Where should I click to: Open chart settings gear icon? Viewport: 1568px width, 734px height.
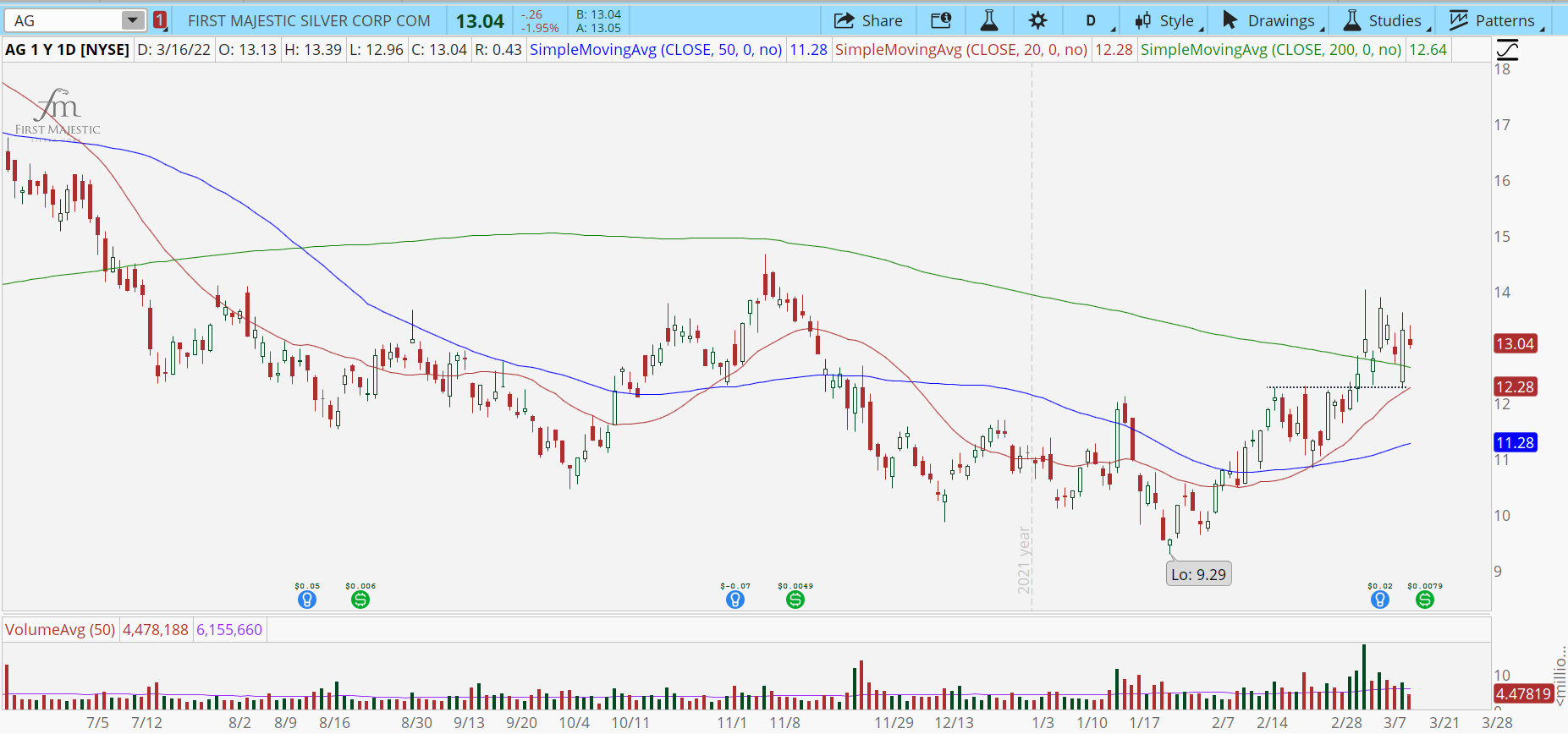pos(1038,20)
